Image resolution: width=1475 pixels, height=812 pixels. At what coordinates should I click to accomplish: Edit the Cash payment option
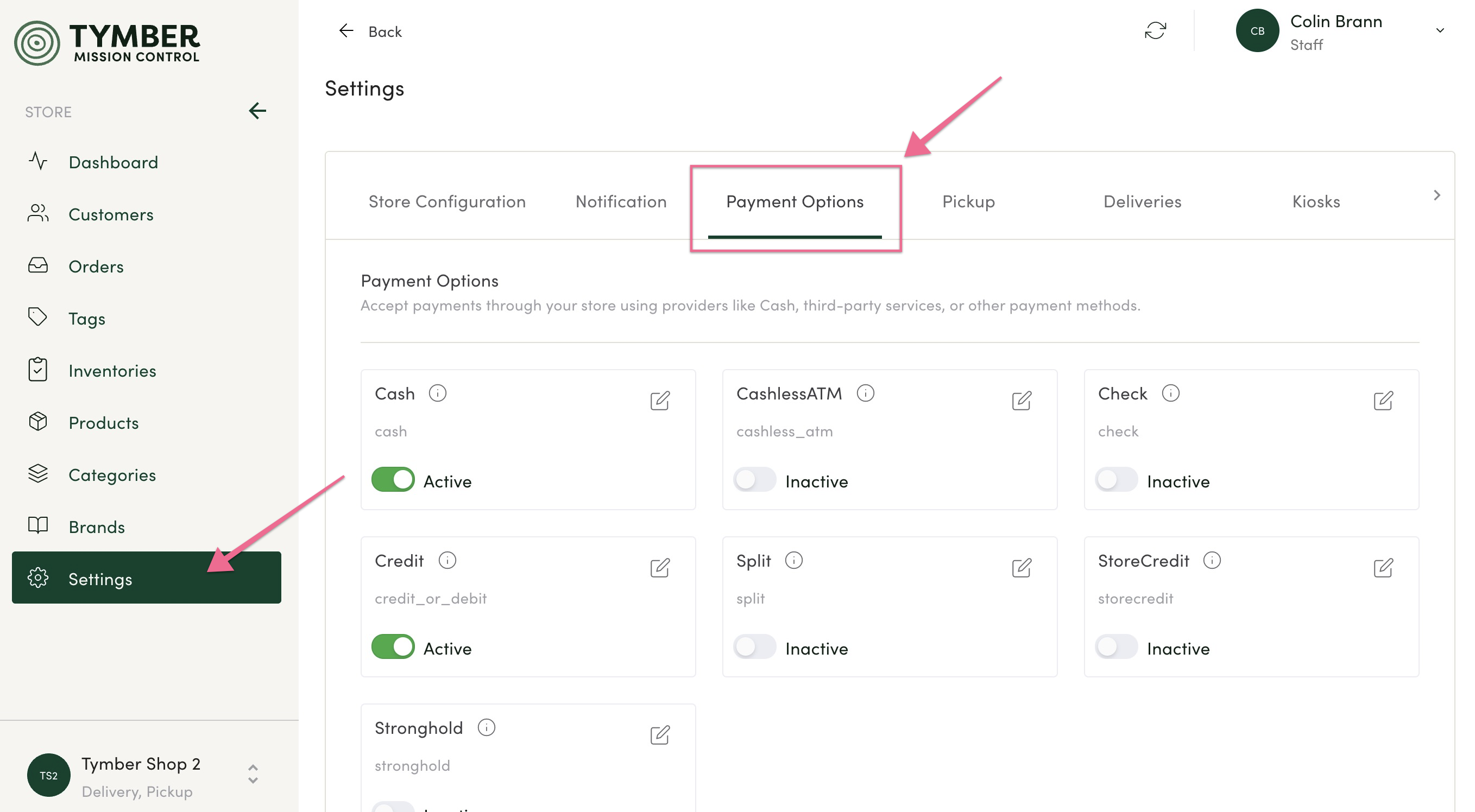click(x=660, y=401)
